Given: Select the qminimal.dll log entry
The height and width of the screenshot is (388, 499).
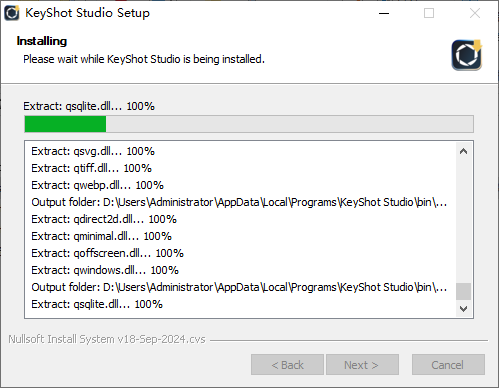Looking at the screenshot, I should [101, 236].
